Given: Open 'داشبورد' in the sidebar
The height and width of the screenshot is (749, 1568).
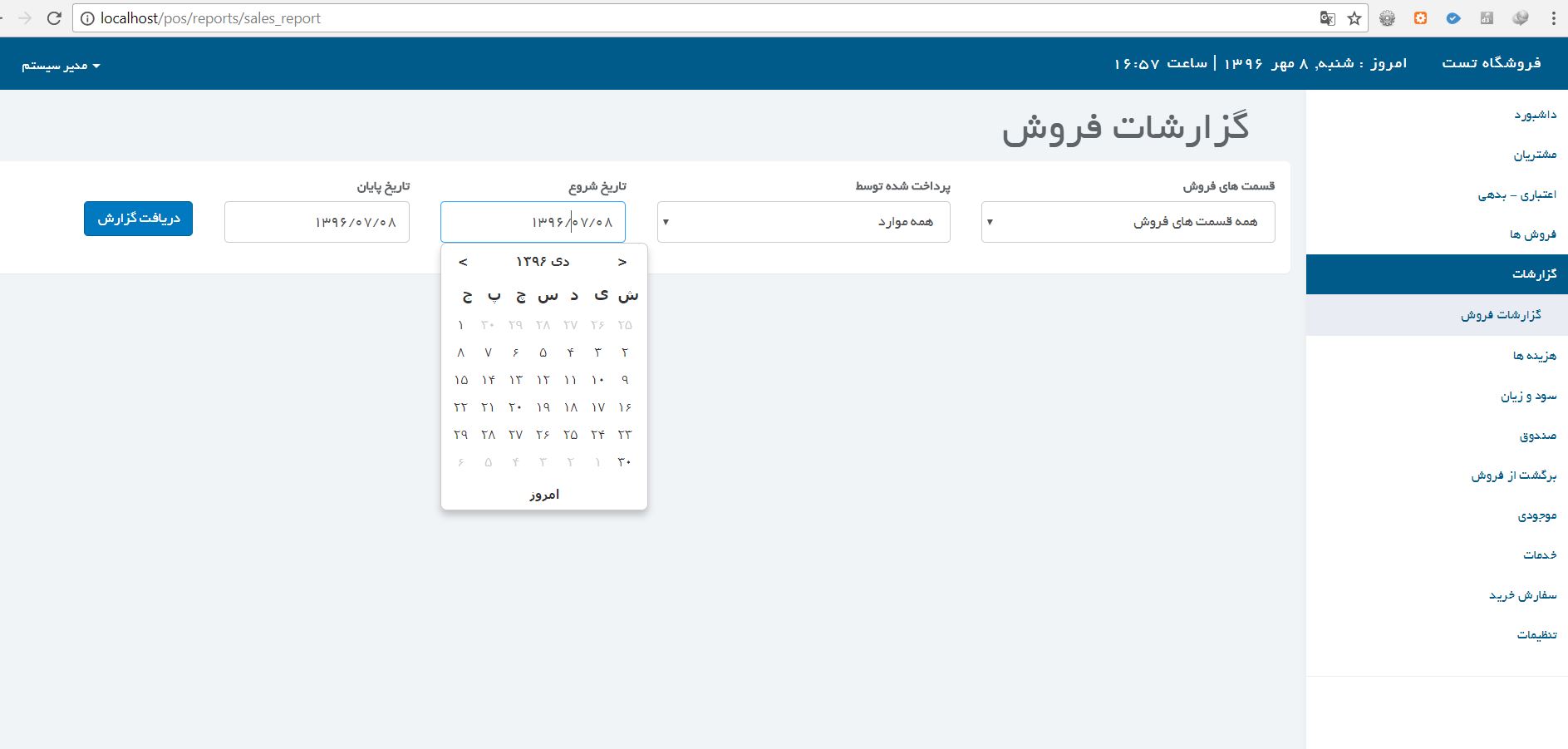Looking at the screenshot, I should [1535, 115].
